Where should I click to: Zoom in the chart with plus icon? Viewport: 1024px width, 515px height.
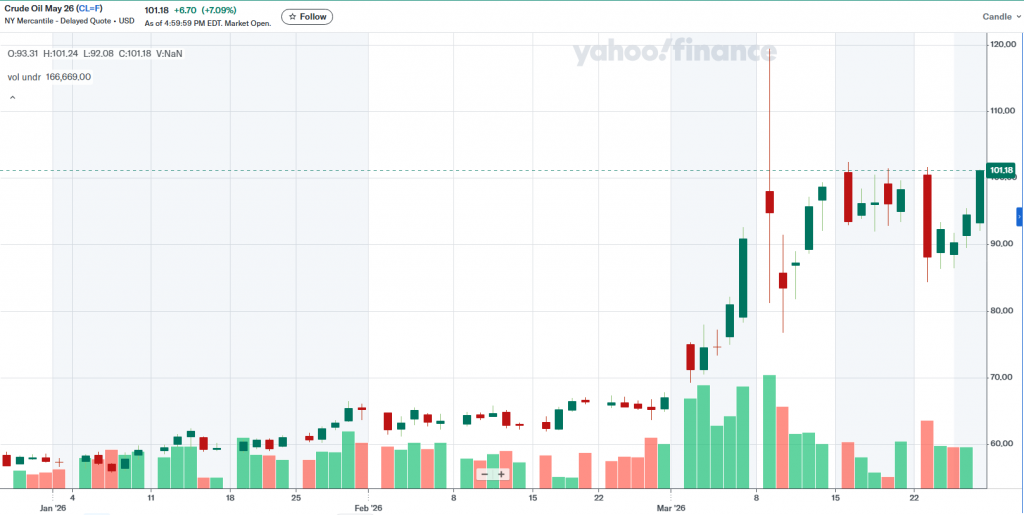point(501,474)
